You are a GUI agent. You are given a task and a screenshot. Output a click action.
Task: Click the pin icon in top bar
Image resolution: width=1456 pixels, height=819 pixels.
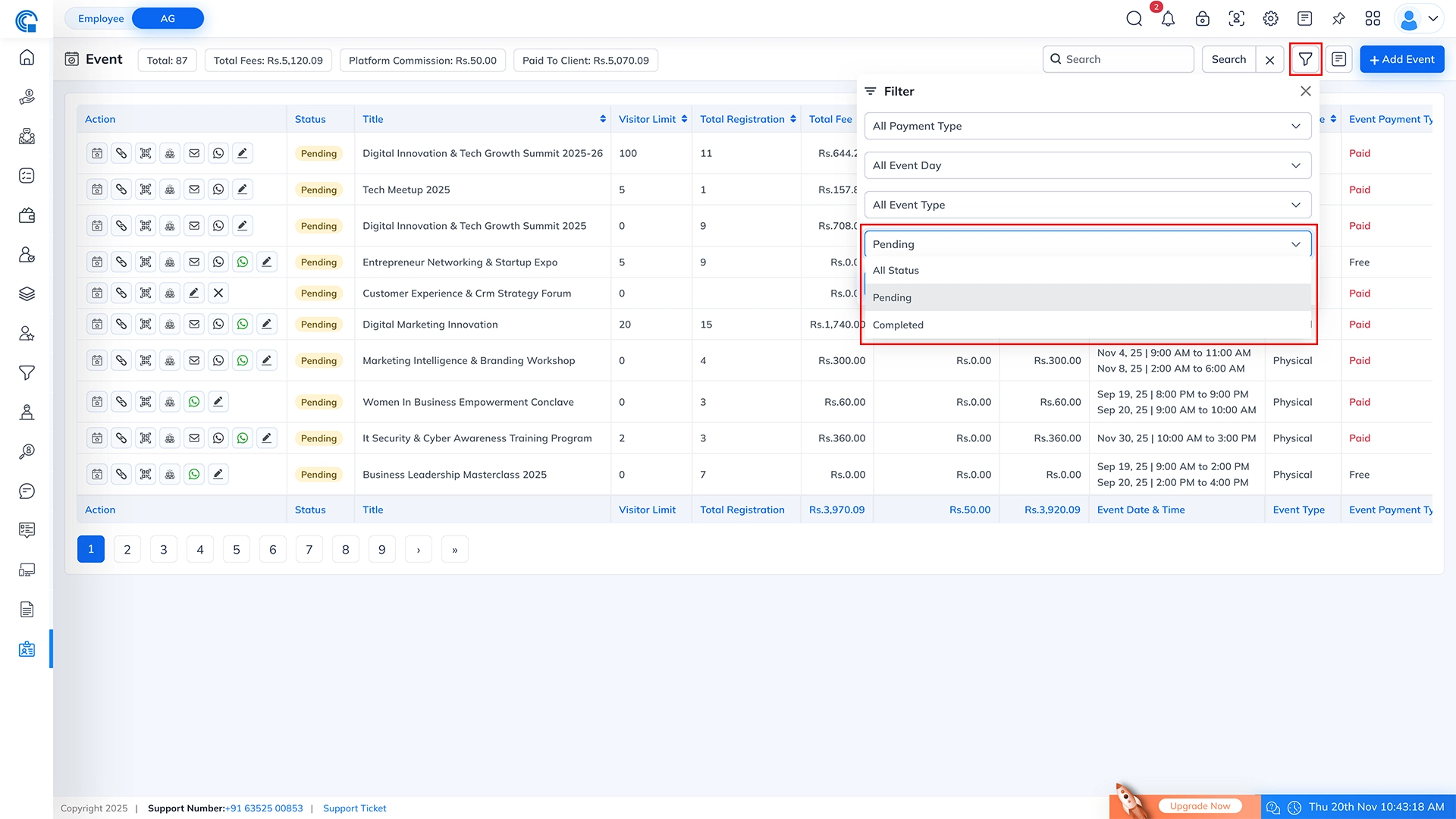[1338, 19]
